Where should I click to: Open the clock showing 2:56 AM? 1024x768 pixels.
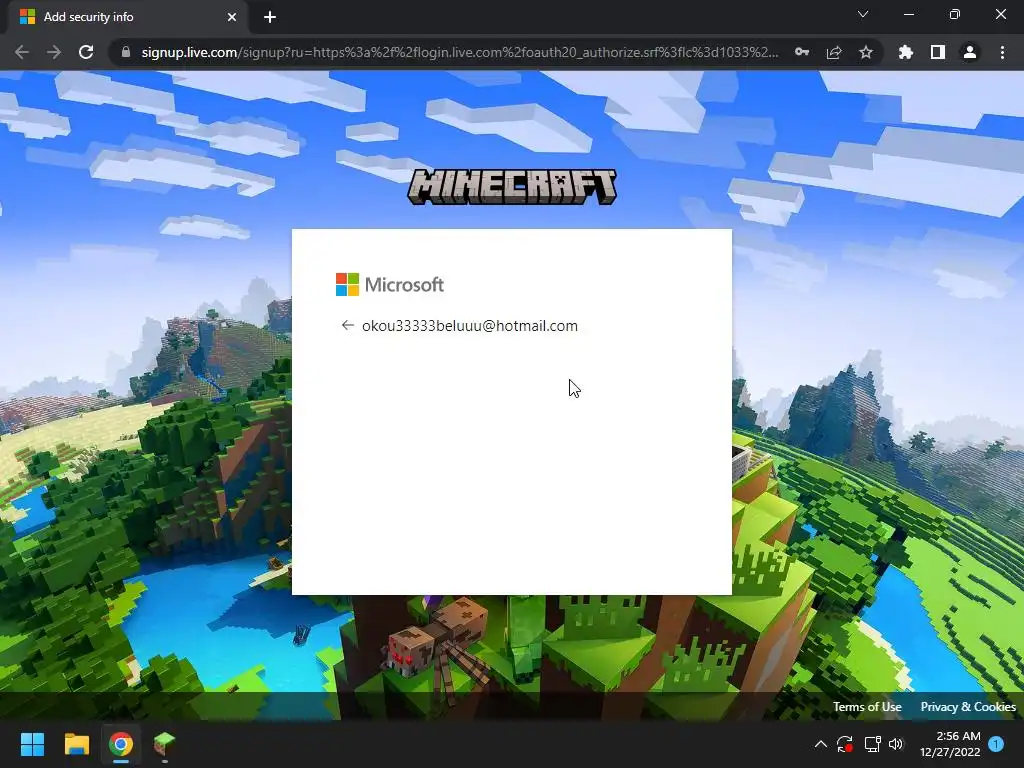pos(950,744)
